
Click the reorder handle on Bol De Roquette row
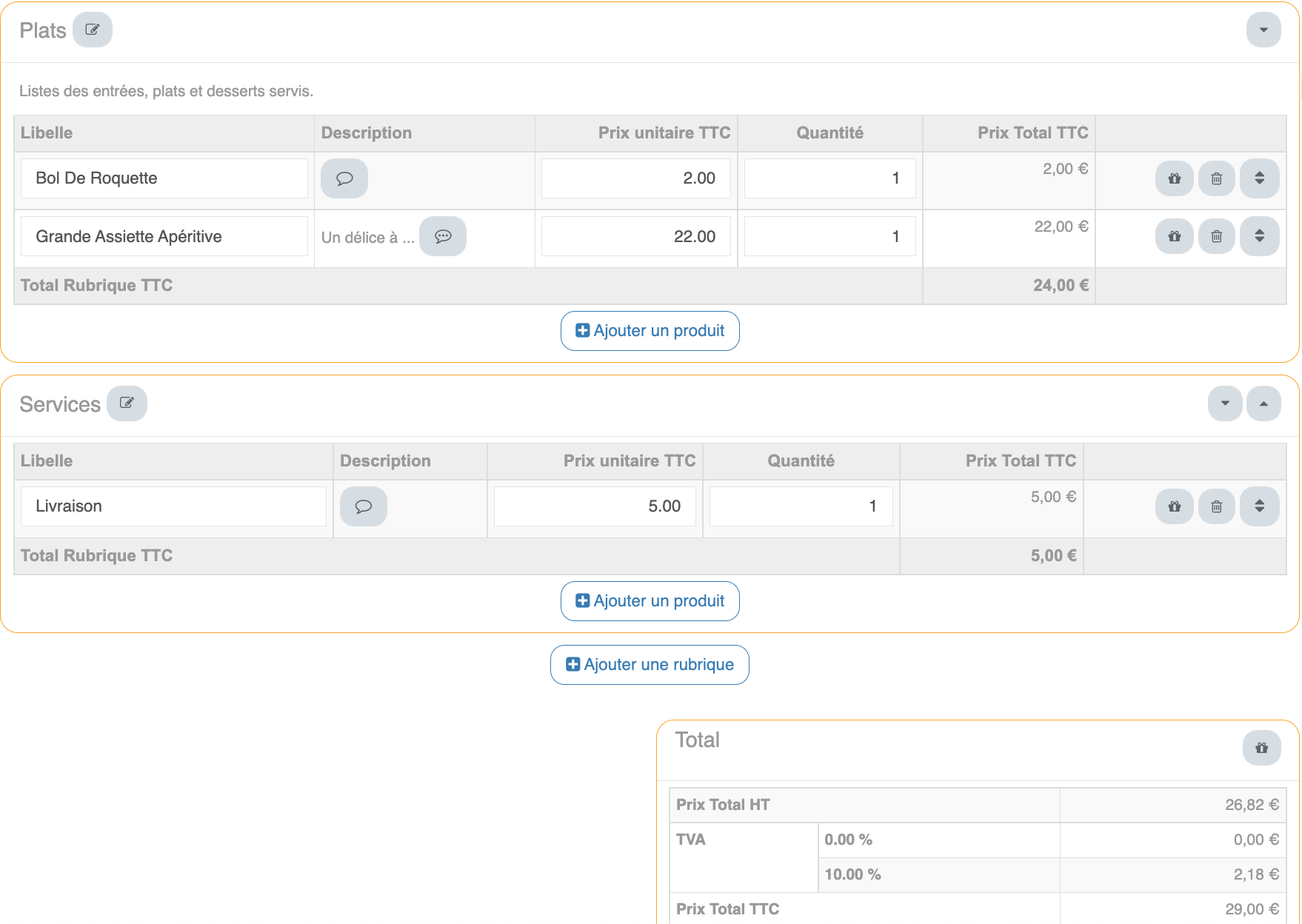tap(1260, 178)
